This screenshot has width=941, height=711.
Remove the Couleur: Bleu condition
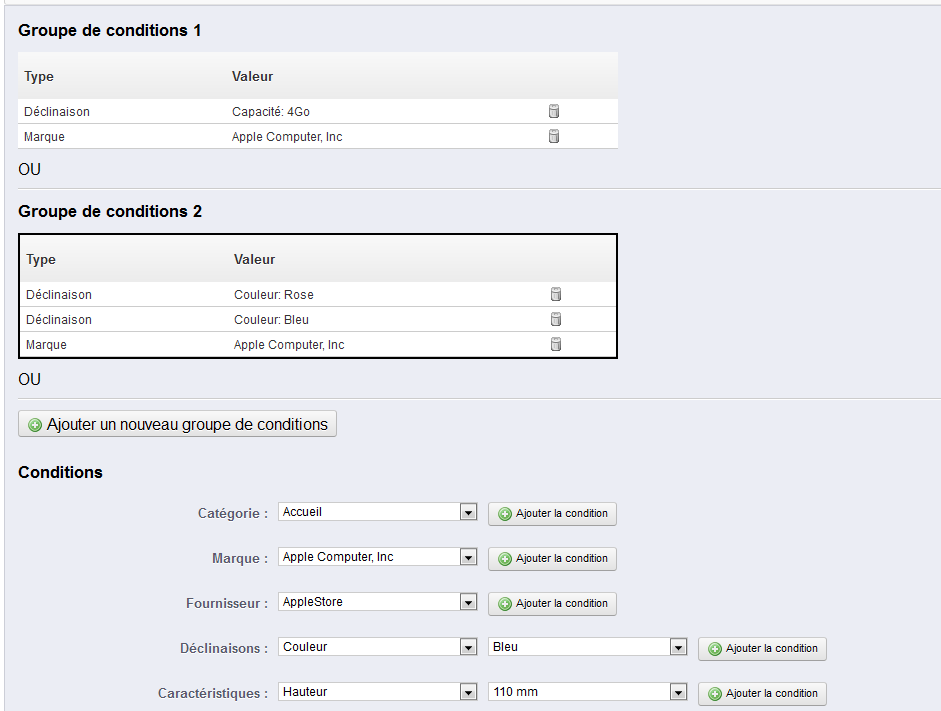click(556, 319)
